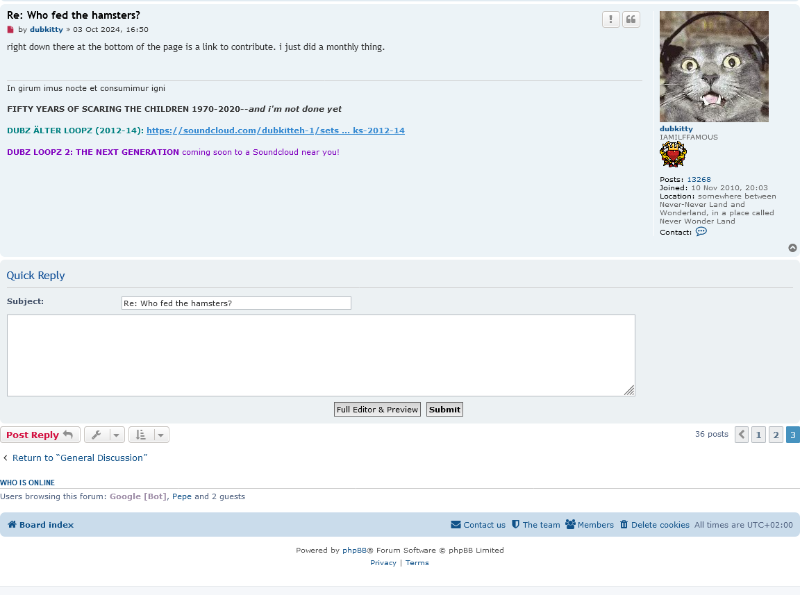800x595 pixels.
Task: Click the Delete cookies trash link
Action: (654, 525)
